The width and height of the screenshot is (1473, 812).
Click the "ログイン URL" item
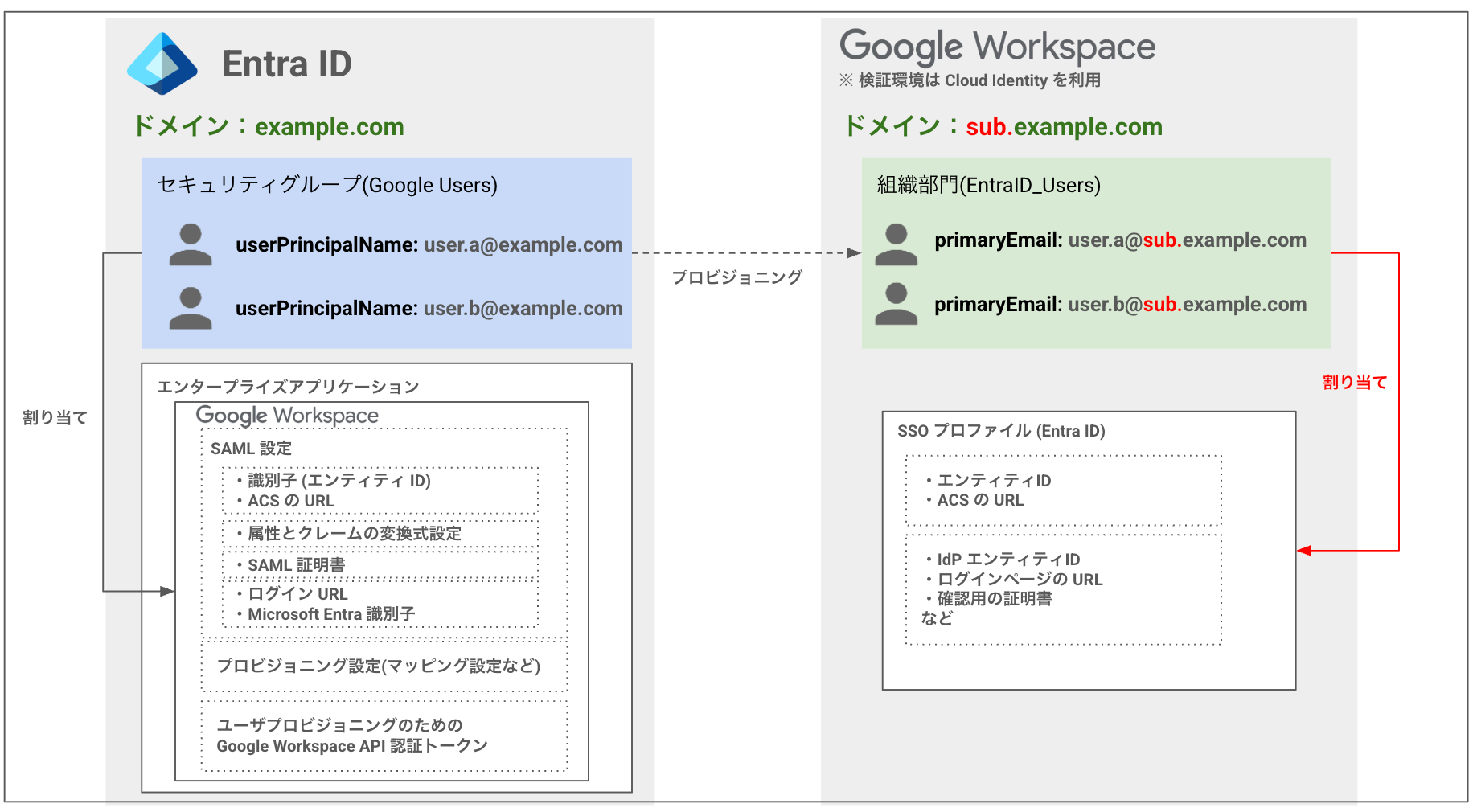tap(297, 594)
